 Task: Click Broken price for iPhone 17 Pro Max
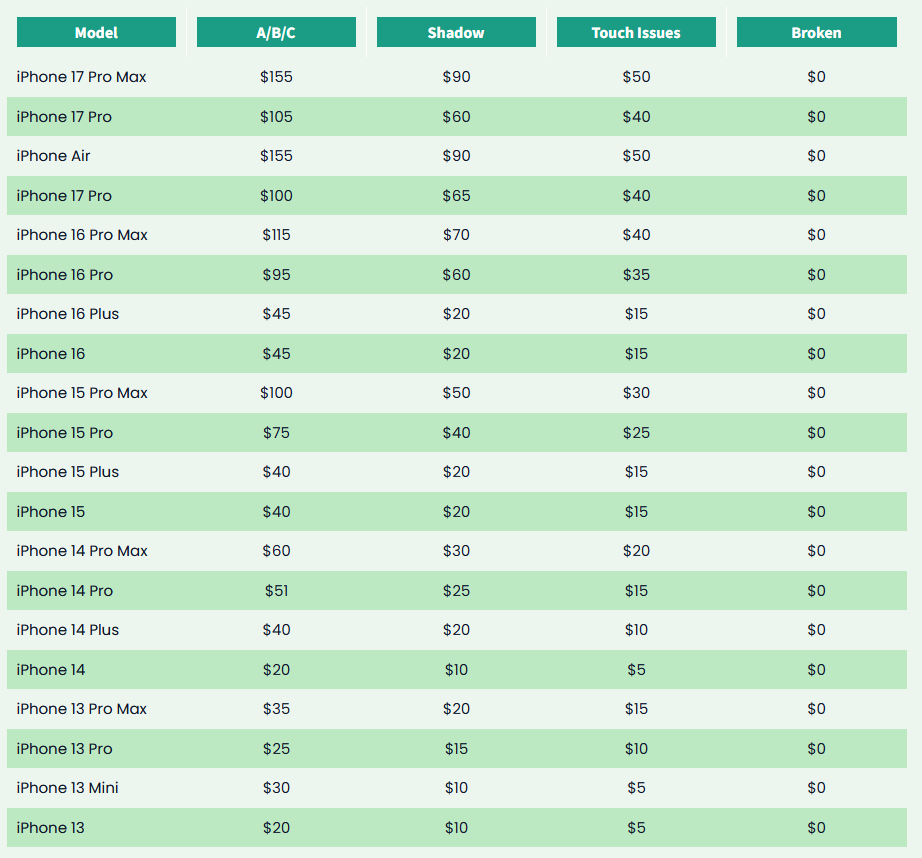(x=817, y=77)
